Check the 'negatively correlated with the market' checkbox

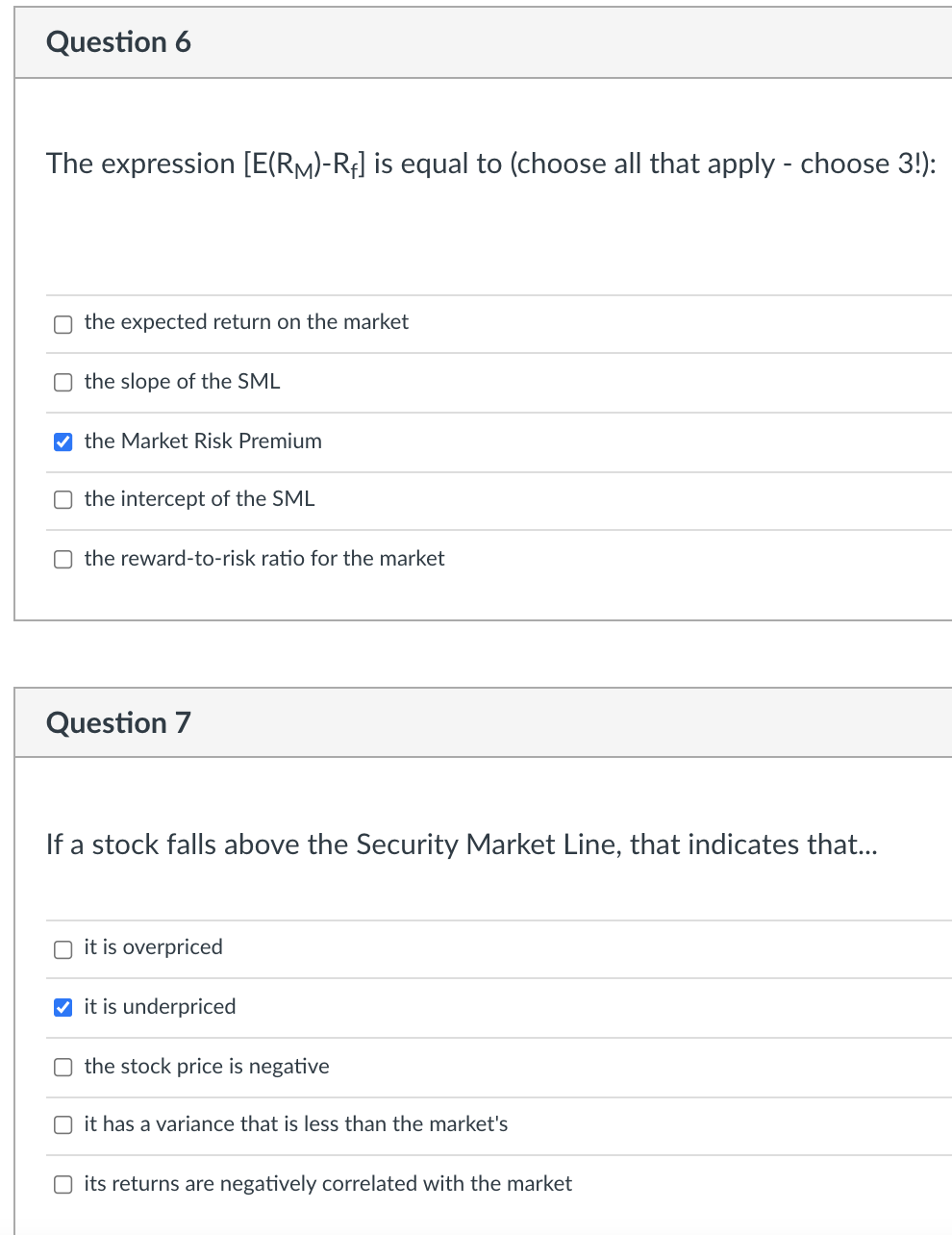click(x=63, y=1185)
